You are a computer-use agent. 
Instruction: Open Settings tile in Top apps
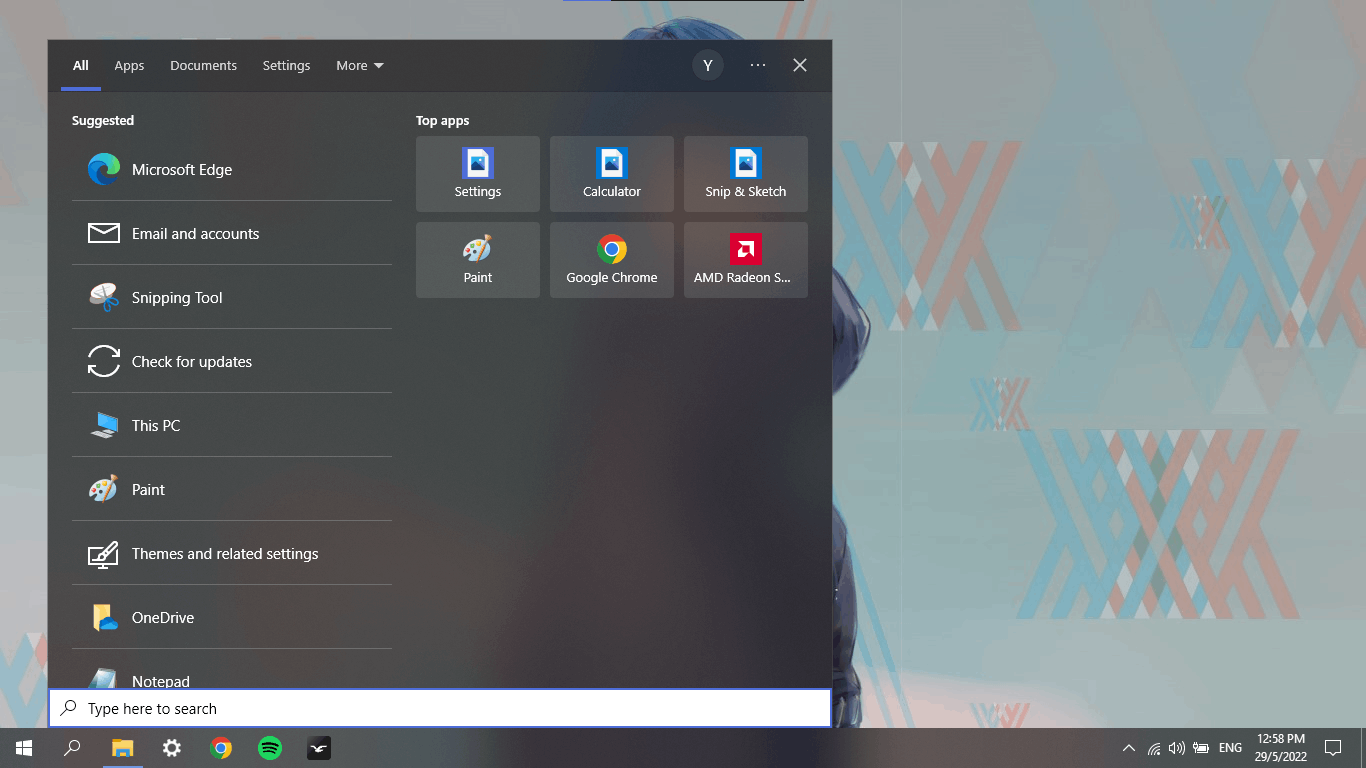(x=478, y=174)
